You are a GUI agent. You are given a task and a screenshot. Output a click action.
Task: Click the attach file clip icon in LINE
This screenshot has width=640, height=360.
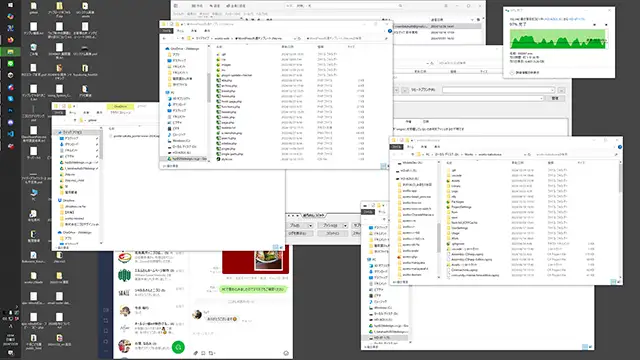click(196, 353)
